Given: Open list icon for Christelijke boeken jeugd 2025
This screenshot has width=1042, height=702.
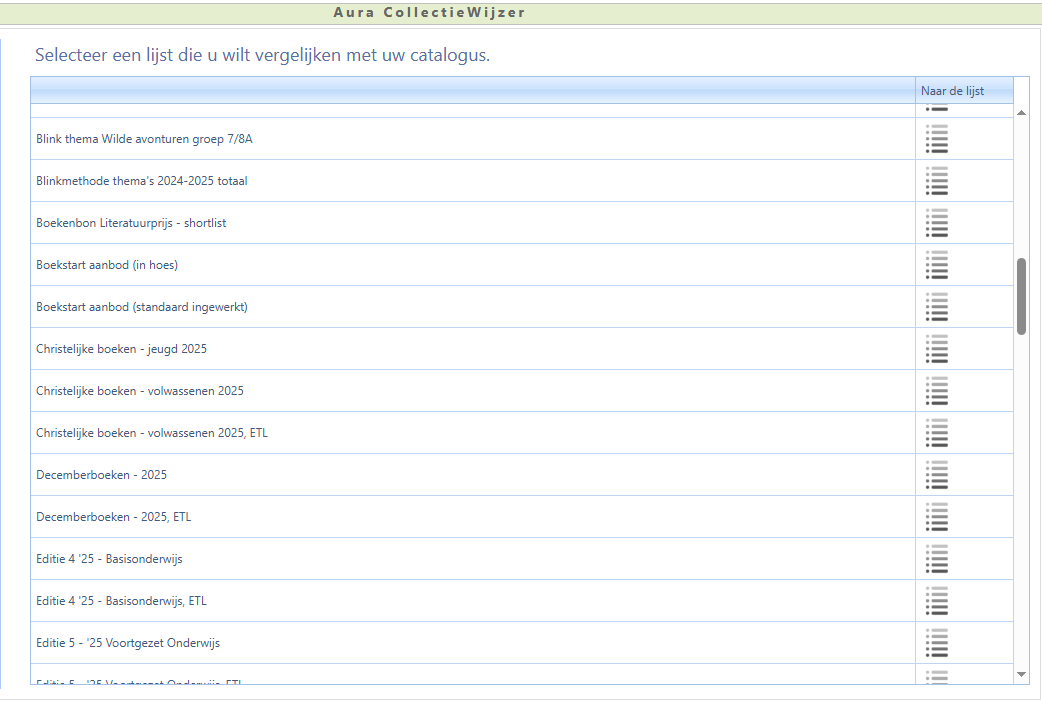Looking at the screenshot, I should click(x=937, y=349).
